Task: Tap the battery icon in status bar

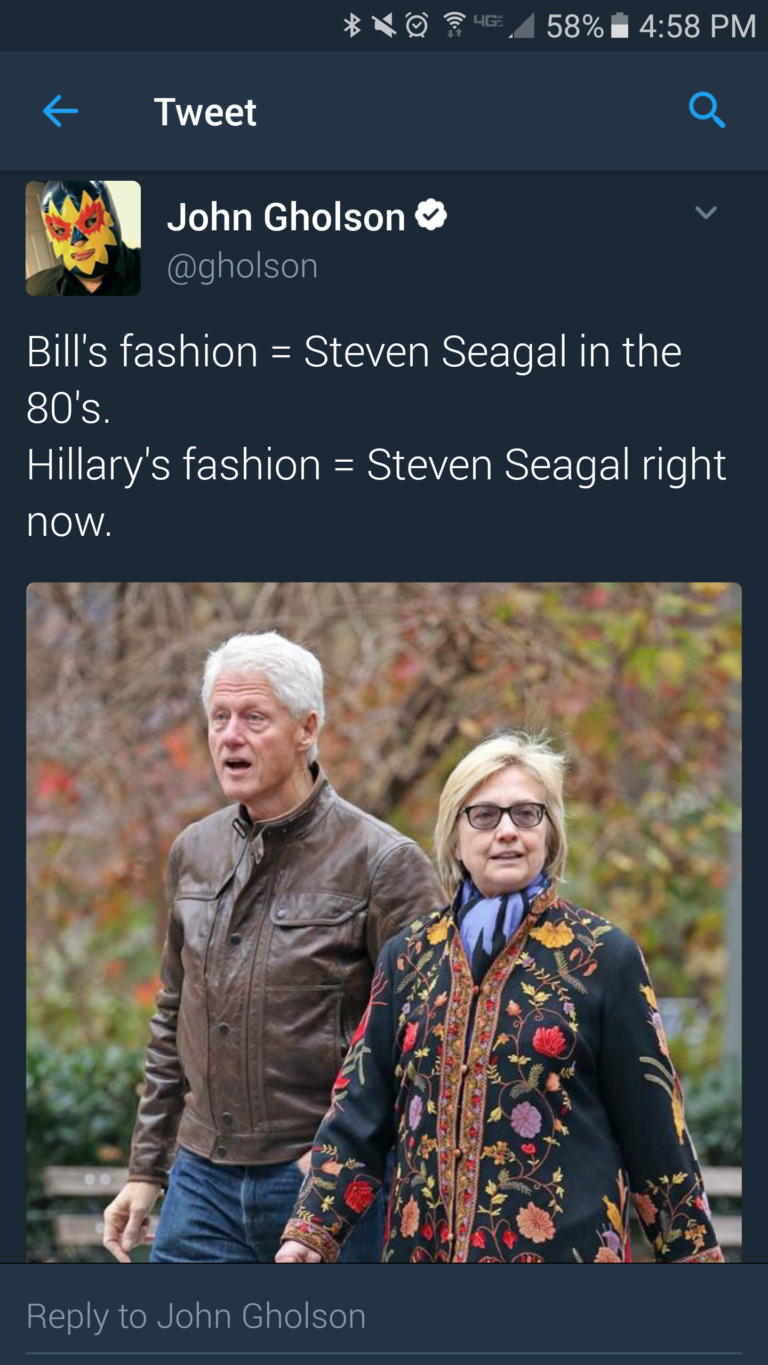Action: (x=620, y=26)
